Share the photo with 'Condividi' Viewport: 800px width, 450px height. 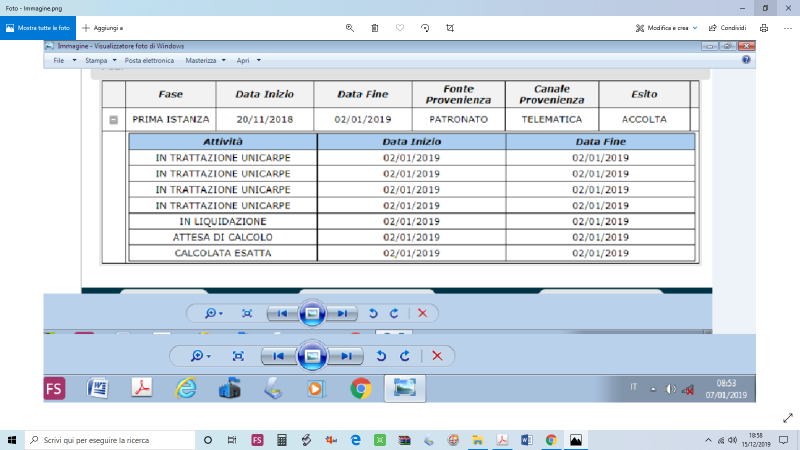point(726,28)
